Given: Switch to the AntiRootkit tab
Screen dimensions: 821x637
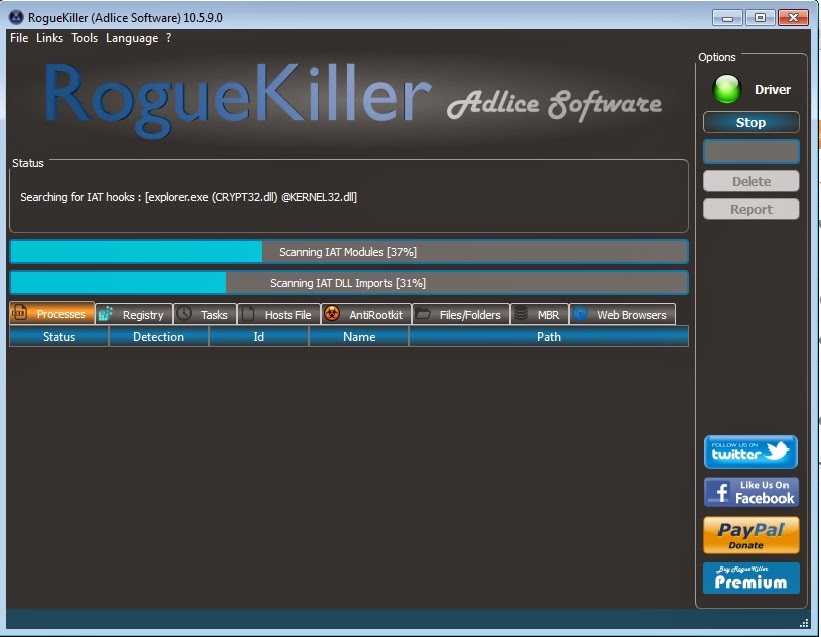Looking at the screenshot, I should point(367,315).
